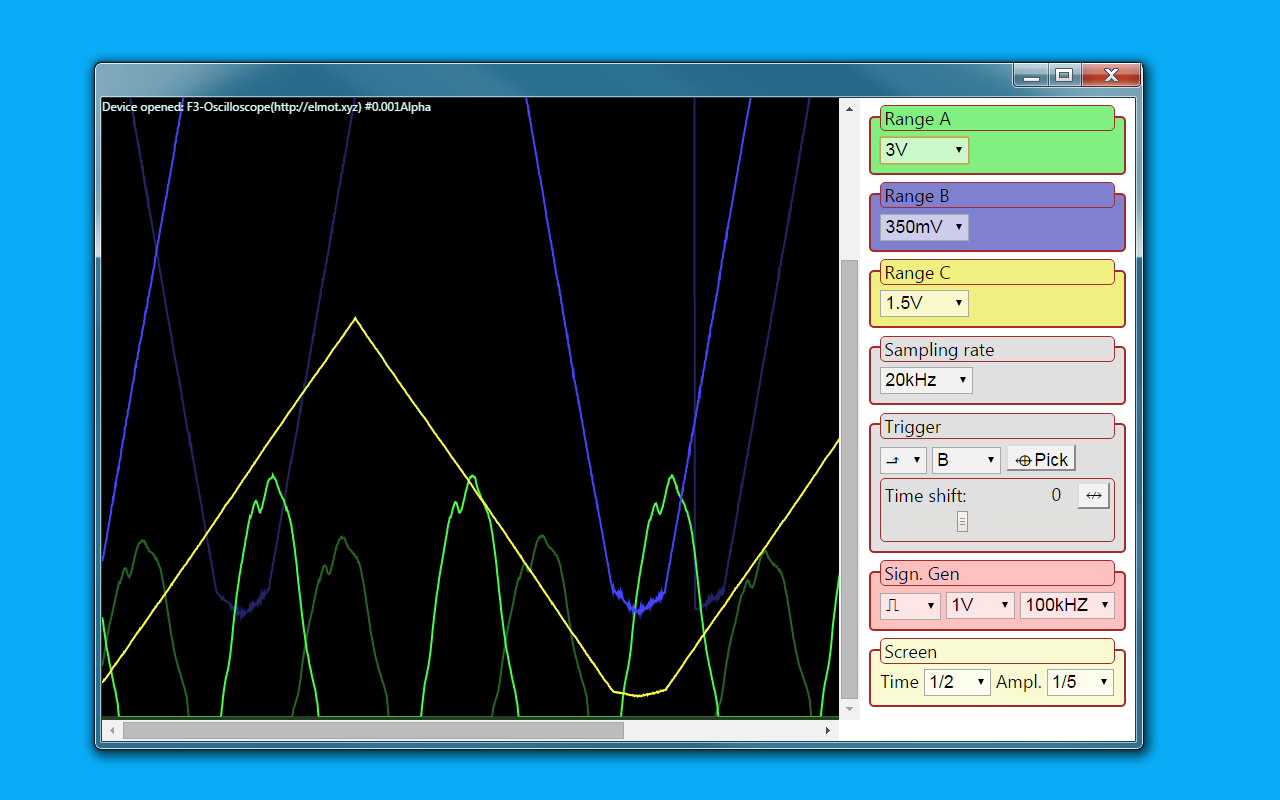Open signal generator 1V amplitude dropdown

coord(979,605)
